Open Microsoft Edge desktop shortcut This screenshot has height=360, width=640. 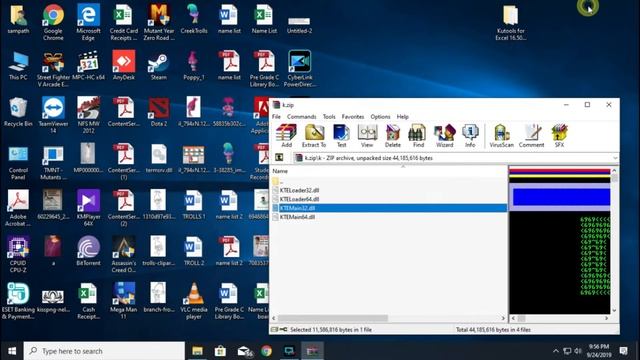coord(88,22)
